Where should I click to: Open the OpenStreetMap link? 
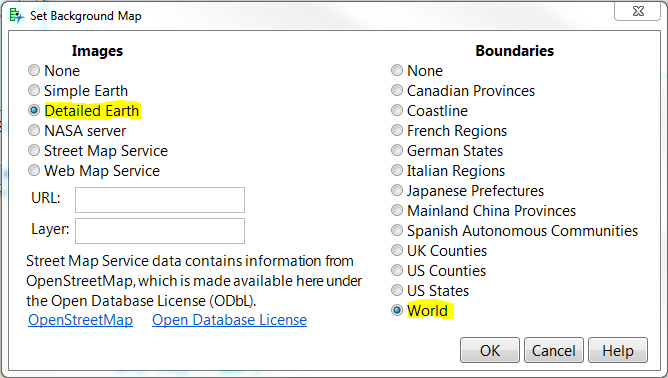(81, 320)
